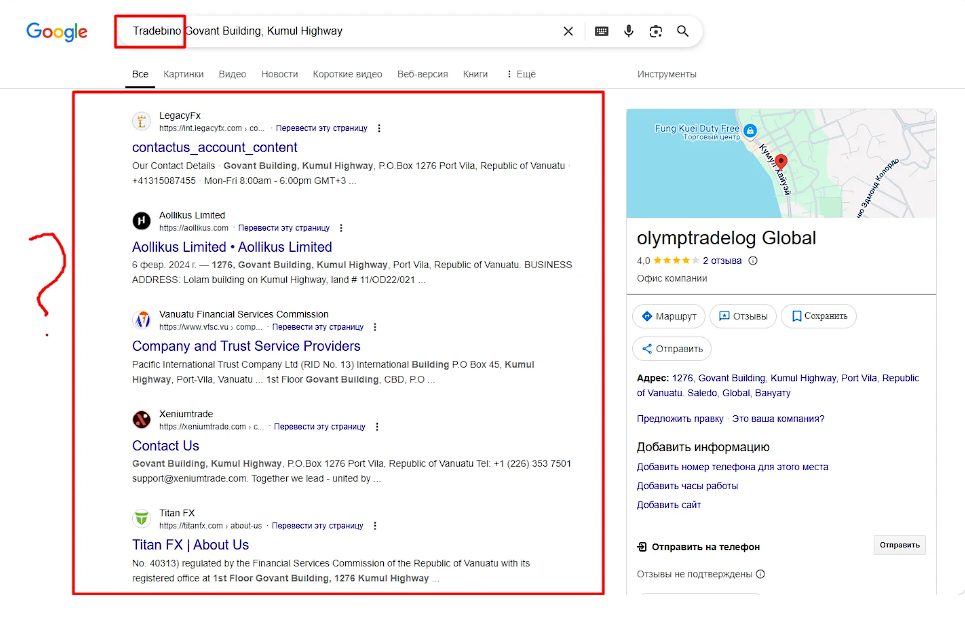The height and width of the screenshot is (641, 965).
Task: Click the Маршрут directions button
Action: coord(669,316)
